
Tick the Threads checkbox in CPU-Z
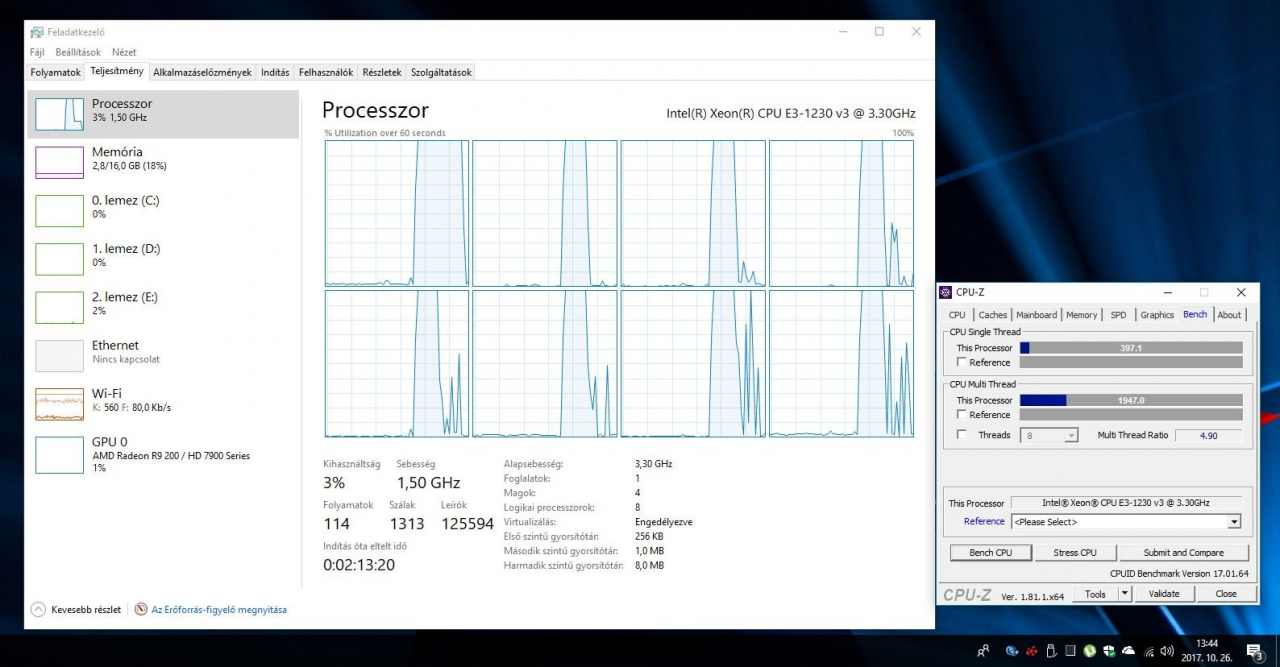[962, 435]
